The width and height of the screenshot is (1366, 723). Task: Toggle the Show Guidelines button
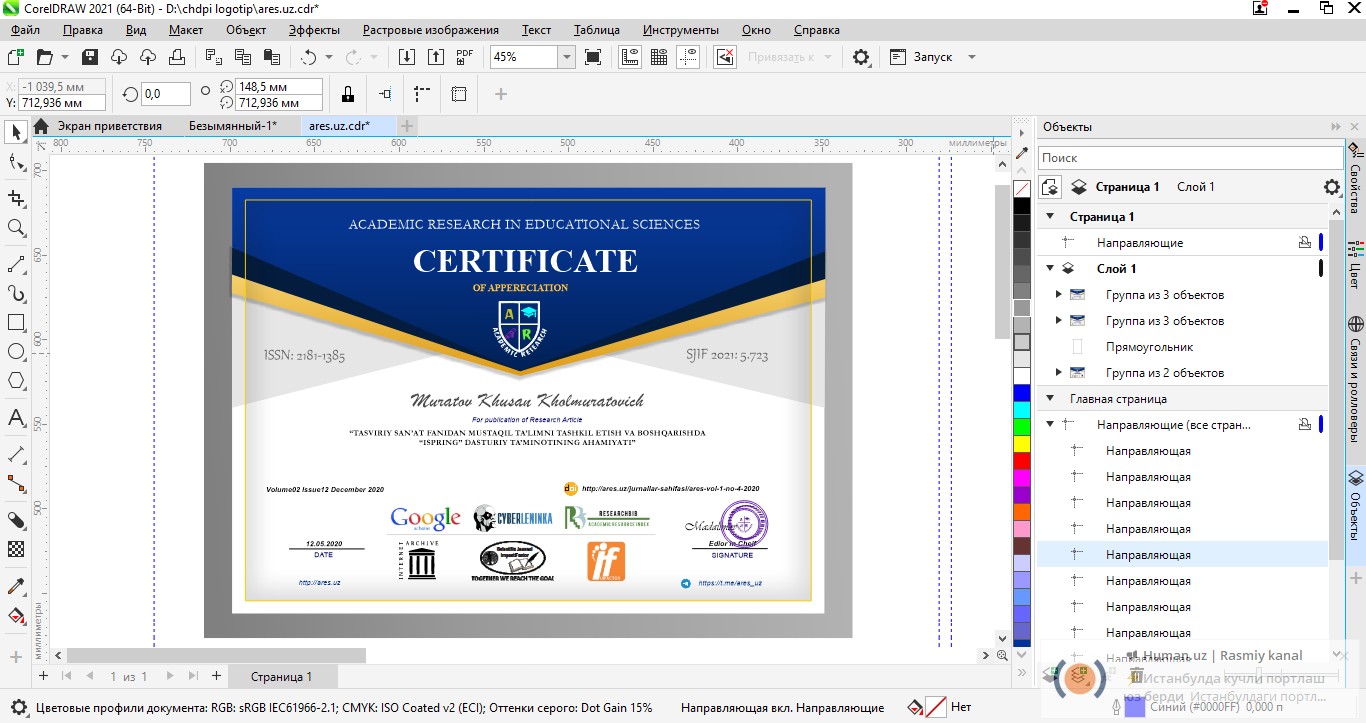click(x=688, y=57)
